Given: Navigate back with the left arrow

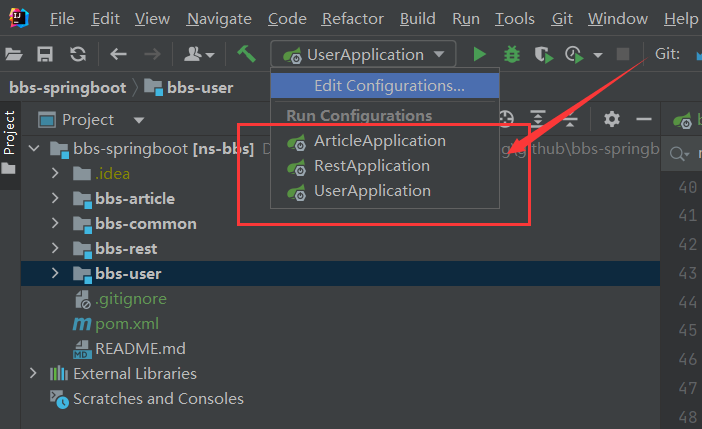Looking at the screenshot, I should pyautogui.click(x=118, y=55).
